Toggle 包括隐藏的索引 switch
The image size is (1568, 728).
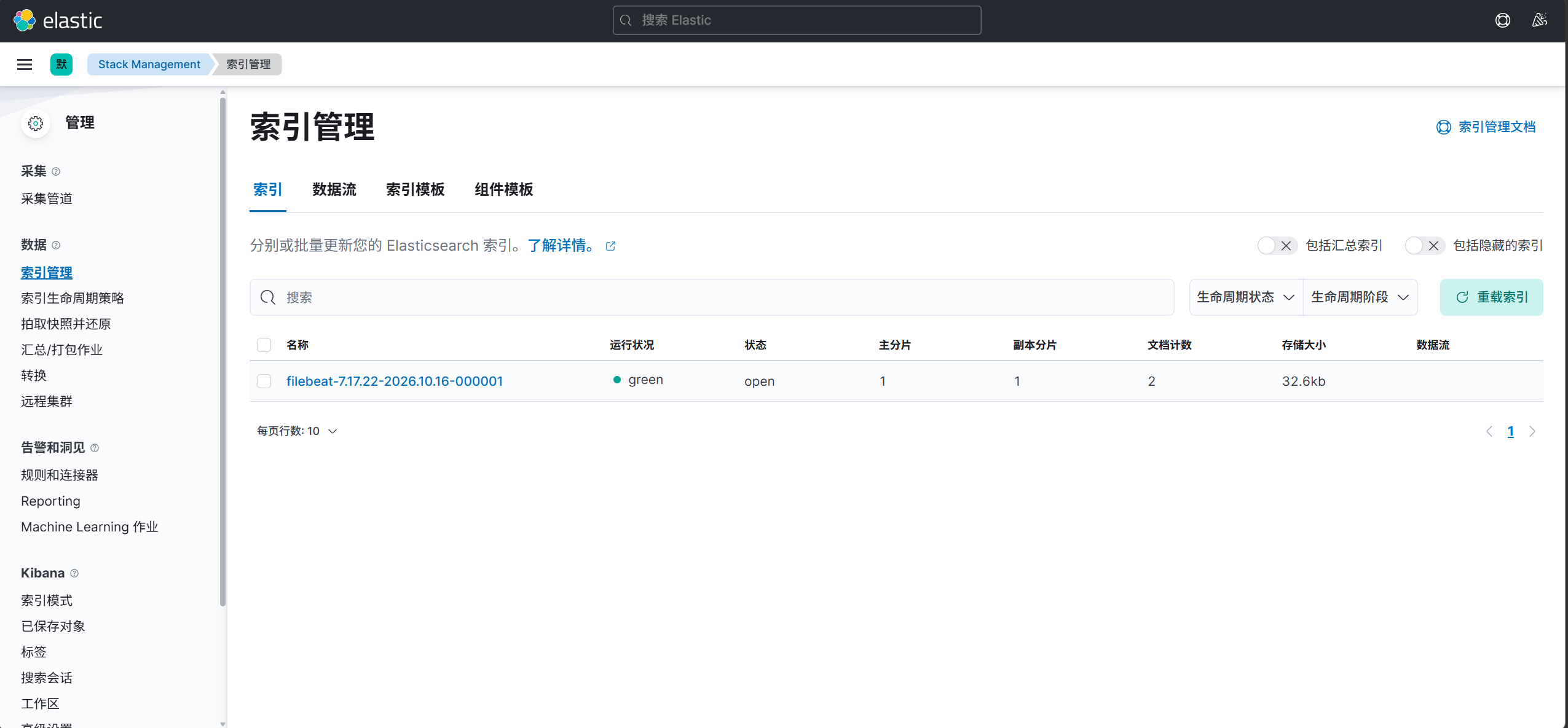click(1424, 246)
